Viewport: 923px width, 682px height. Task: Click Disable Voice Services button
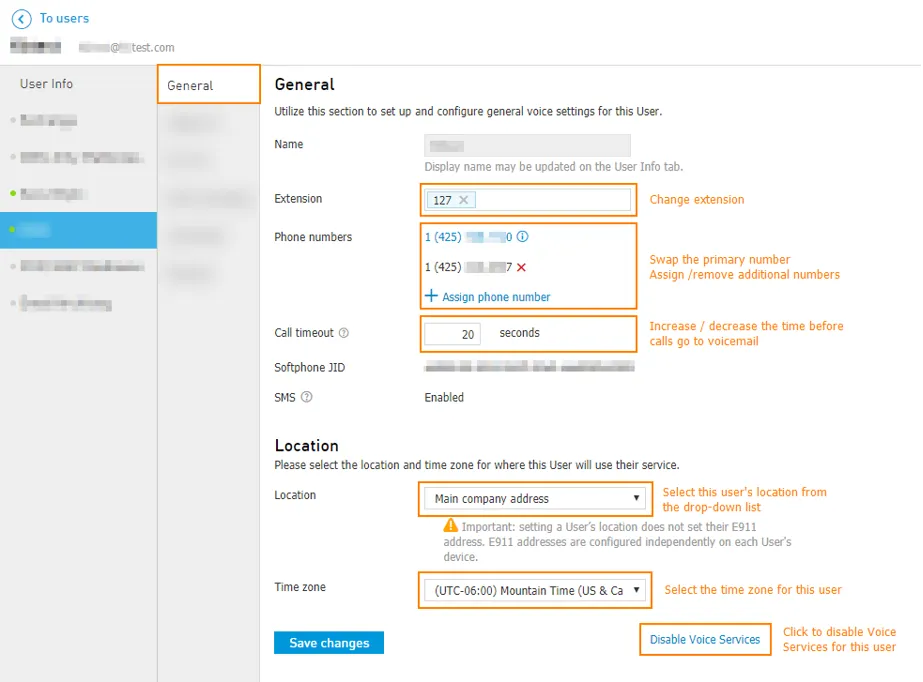705,639
